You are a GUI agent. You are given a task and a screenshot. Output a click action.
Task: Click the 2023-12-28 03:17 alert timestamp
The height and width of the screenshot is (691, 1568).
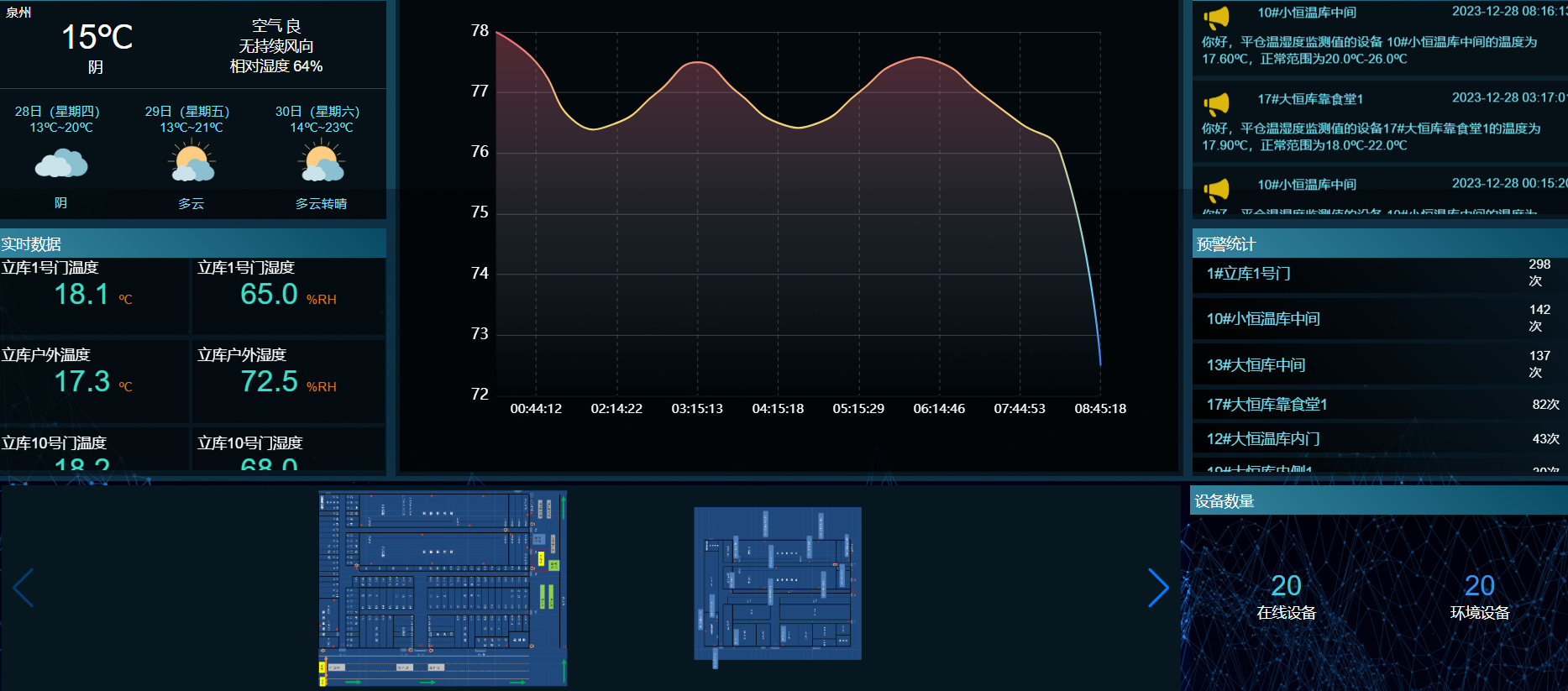pos(1509,97)
